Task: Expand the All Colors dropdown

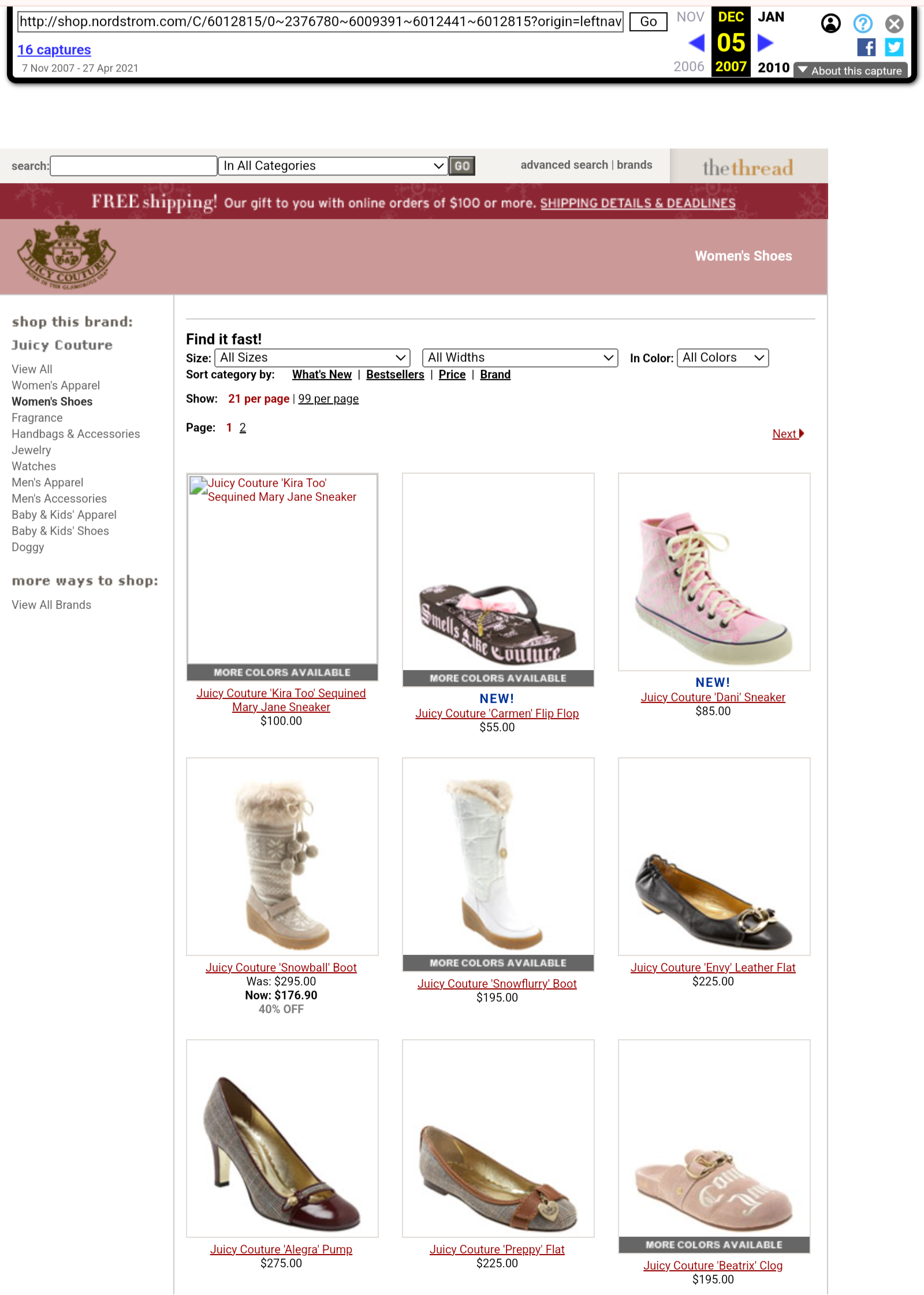Action: [722, 358]
